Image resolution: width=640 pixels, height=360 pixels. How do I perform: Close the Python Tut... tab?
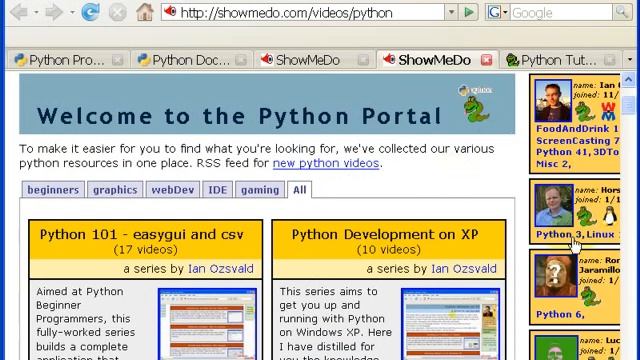[x=609, y=60]
